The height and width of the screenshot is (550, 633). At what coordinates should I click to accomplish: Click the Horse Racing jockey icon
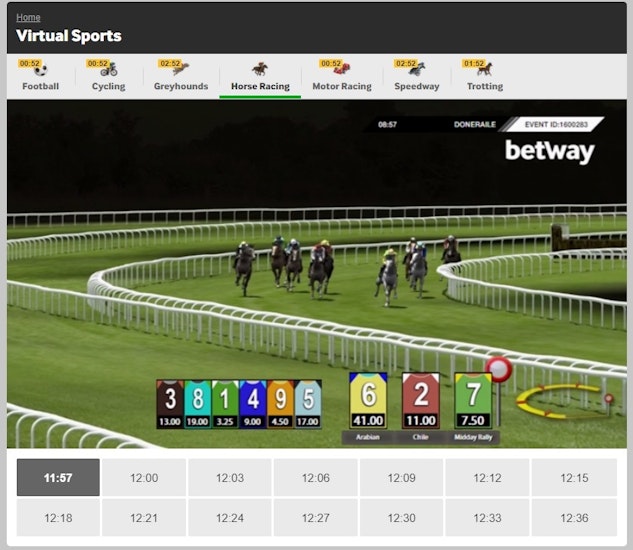(x=260, y=69)
